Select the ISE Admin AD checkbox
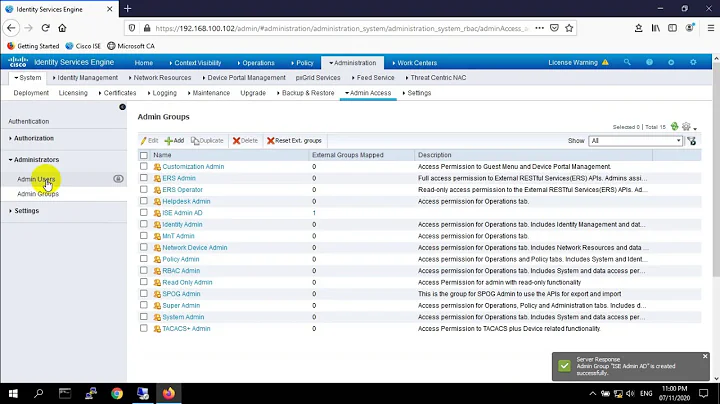Screen dimensions: 720x404 (144, 213)
